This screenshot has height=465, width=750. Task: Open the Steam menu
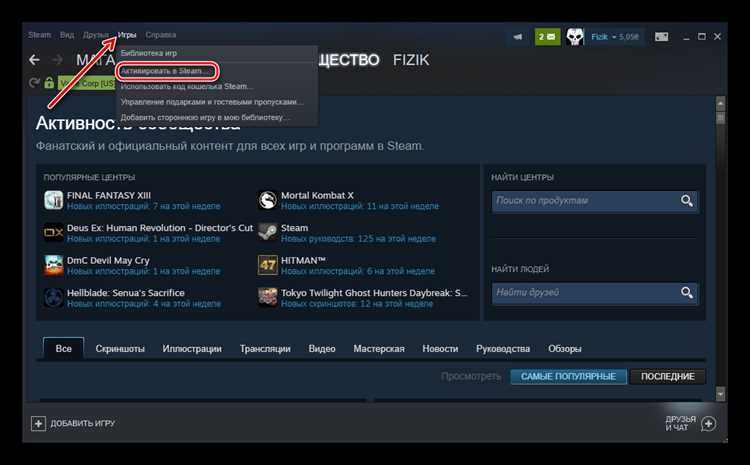tap(39, 35)
